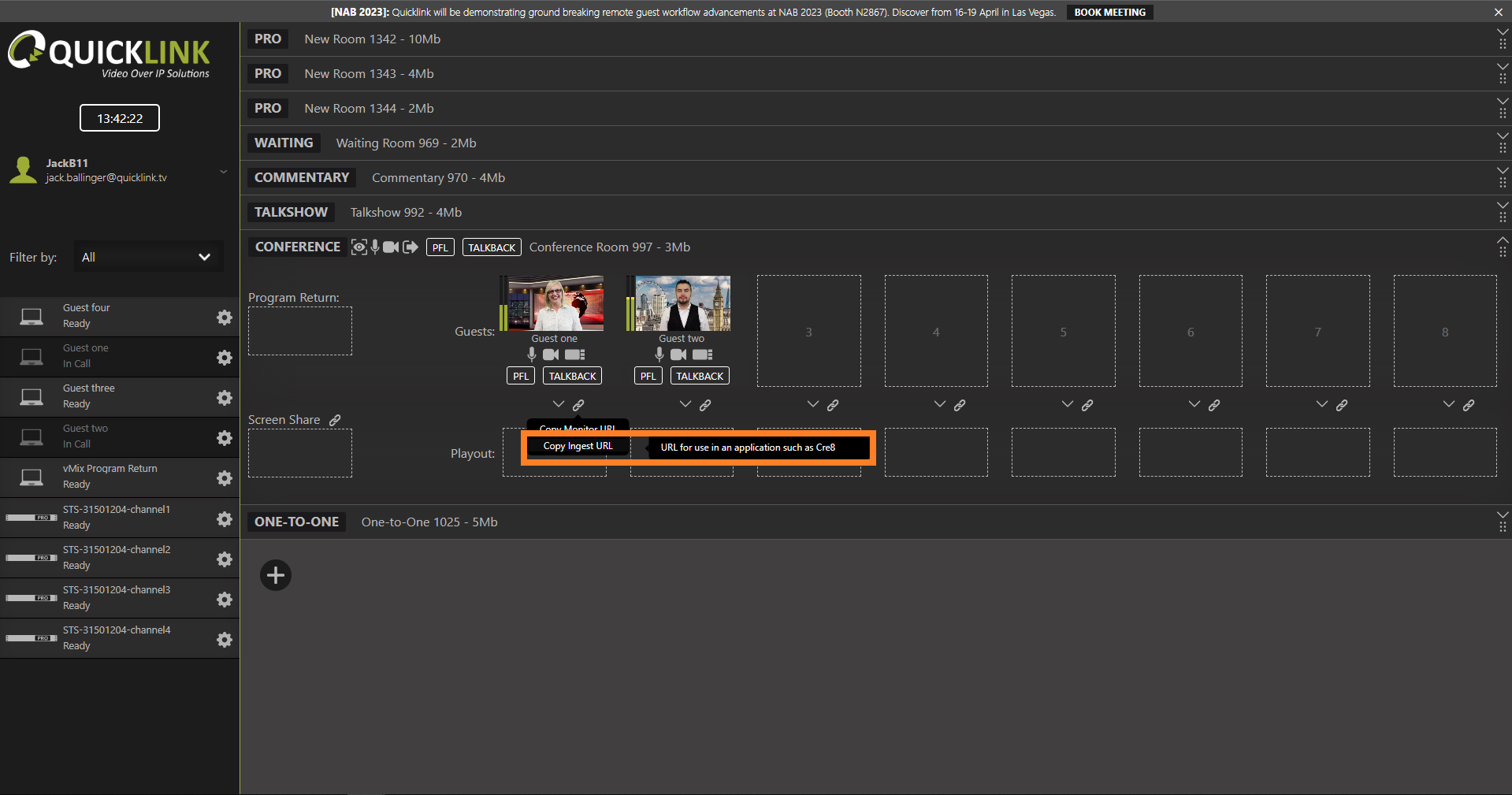The height and width of the screenshot is (795, 1512).
Task: Toggle TALKBACK for Guest two
Action: [700, 376]
